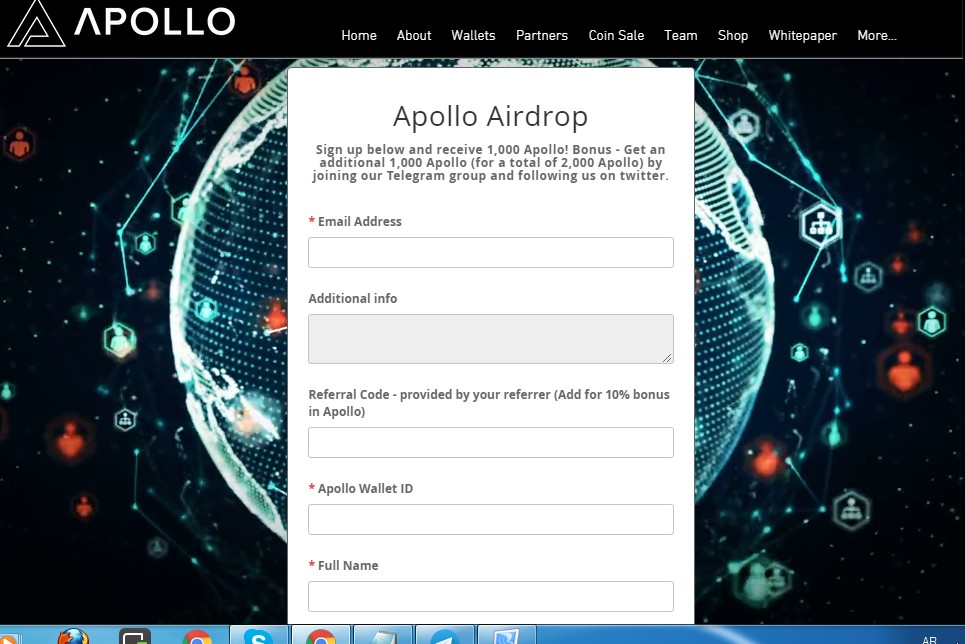Open the Coin Sale page
This screenshot has width=965, height=644.
tap(616, 36)
